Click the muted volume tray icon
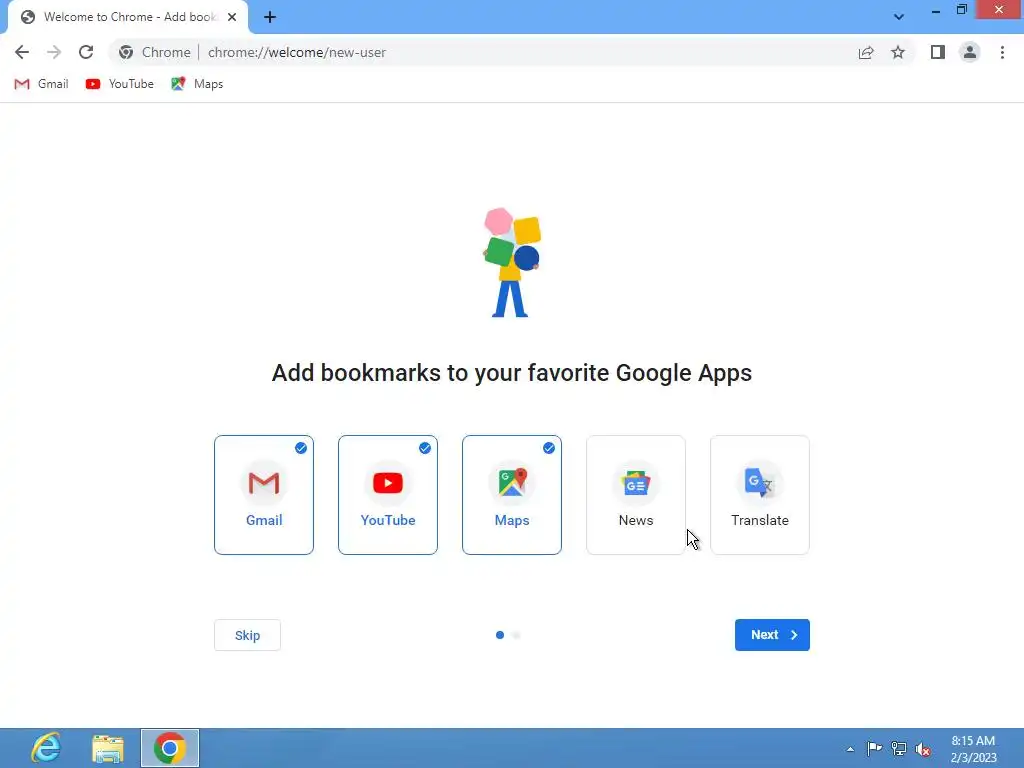 [923, 749]
